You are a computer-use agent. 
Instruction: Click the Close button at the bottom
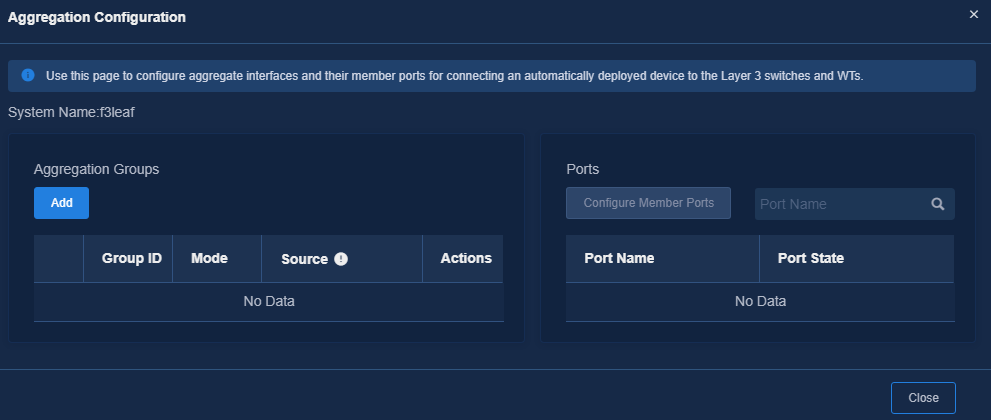click(x=923, y=398)
